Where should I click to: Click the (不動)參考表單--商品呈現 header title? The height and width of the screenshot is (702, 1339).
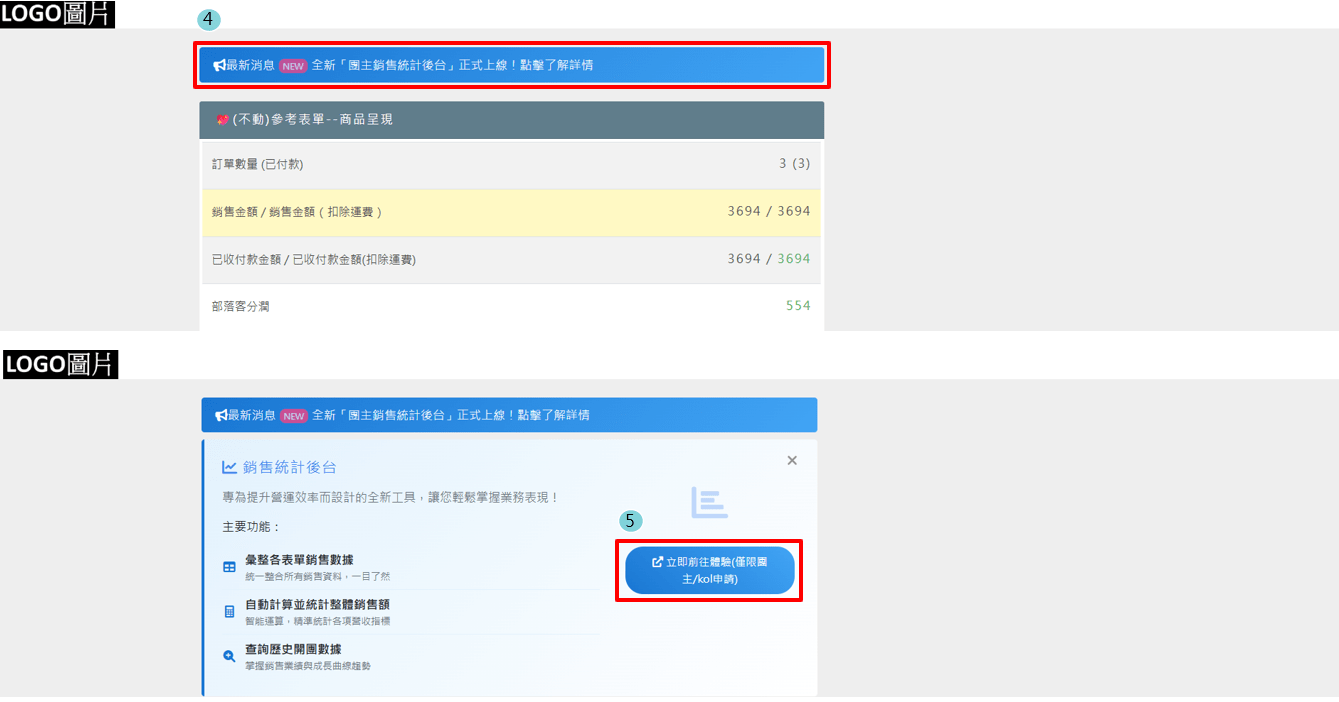[312, 119]
